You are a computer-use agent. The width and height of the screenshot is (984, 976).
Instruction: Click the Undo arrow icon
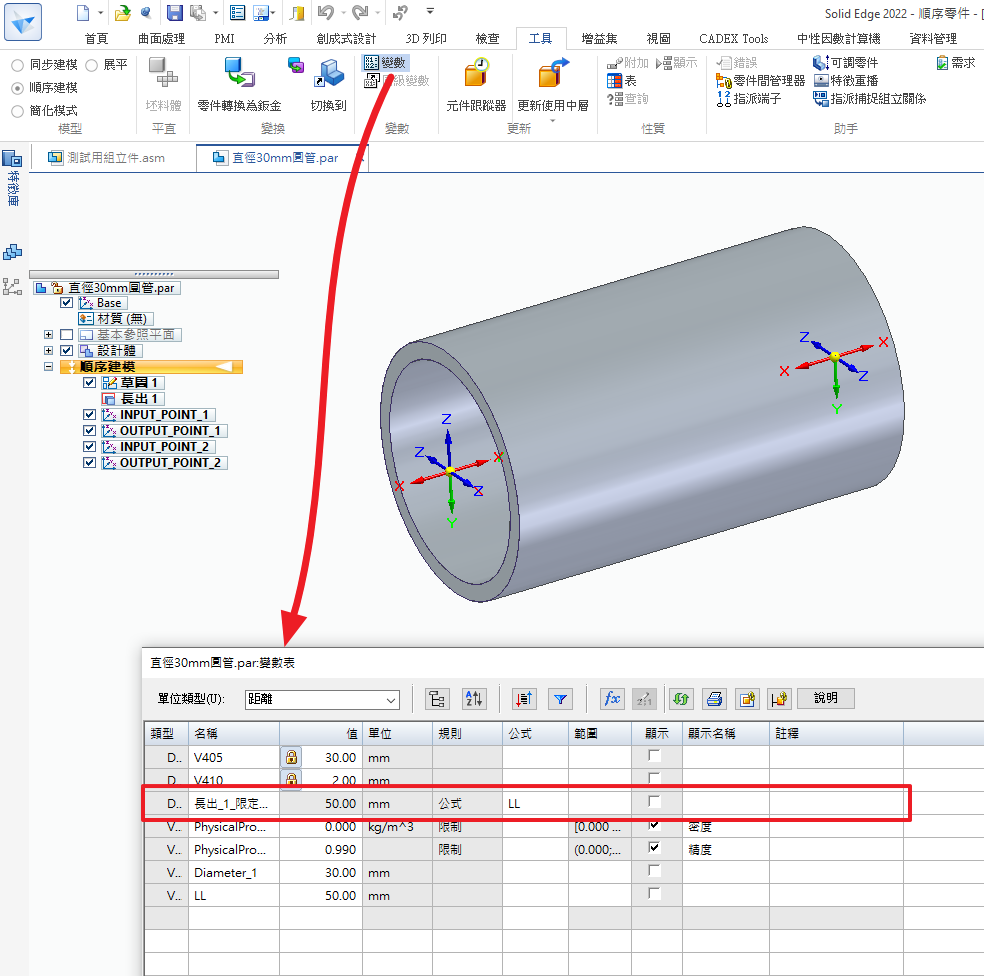click(326, 13)
